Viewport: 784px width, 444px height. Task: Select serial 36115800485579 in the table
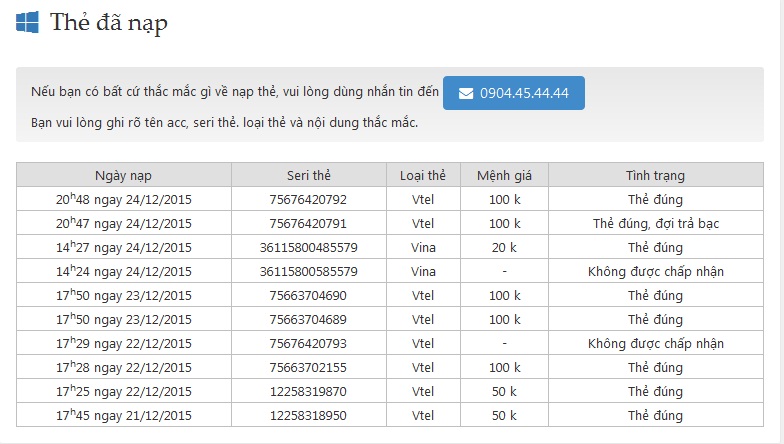[x=308, y=248]
